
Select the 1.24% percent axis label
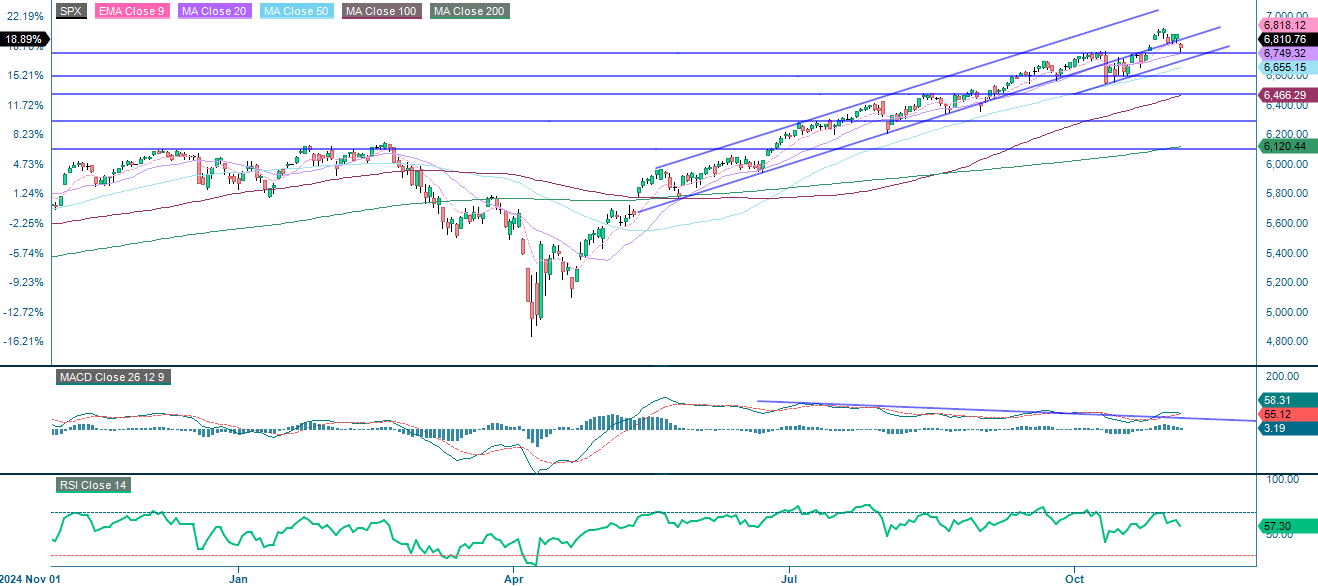[26, 194]
